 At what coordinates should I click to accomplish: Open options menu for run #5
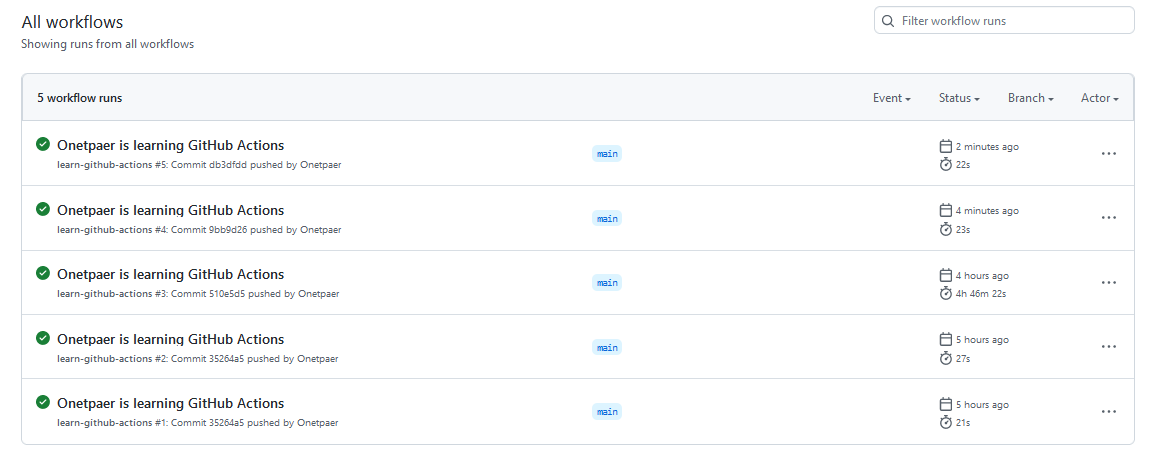pos(1108,154)
